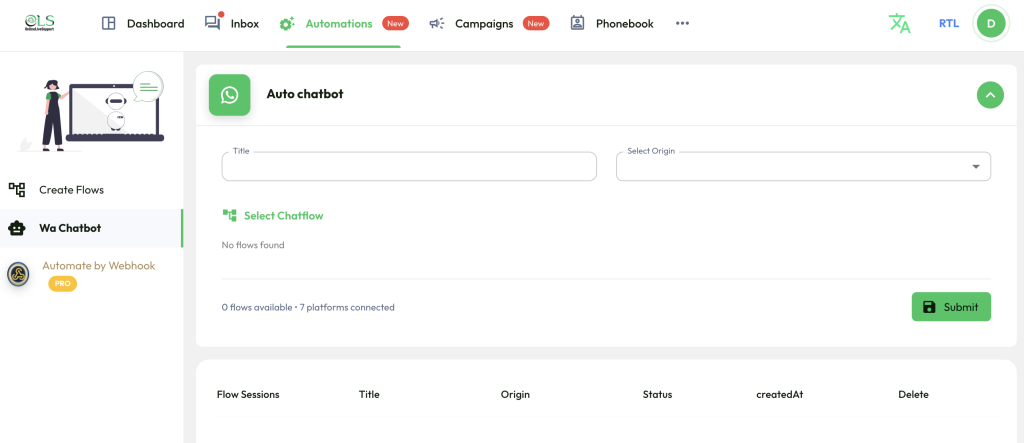
Task: Click the Select Chatflow tree icon
Action: tap(229, 216)
